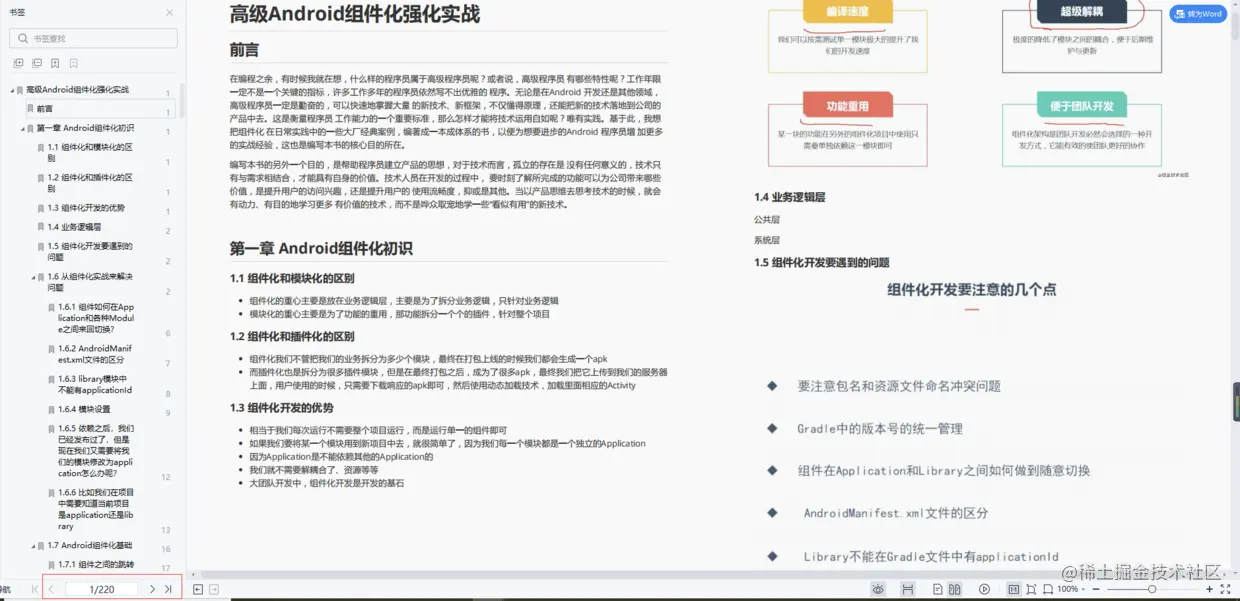
Task: Click the 前言 heading in the document
Action: click(x=244, y=50)
